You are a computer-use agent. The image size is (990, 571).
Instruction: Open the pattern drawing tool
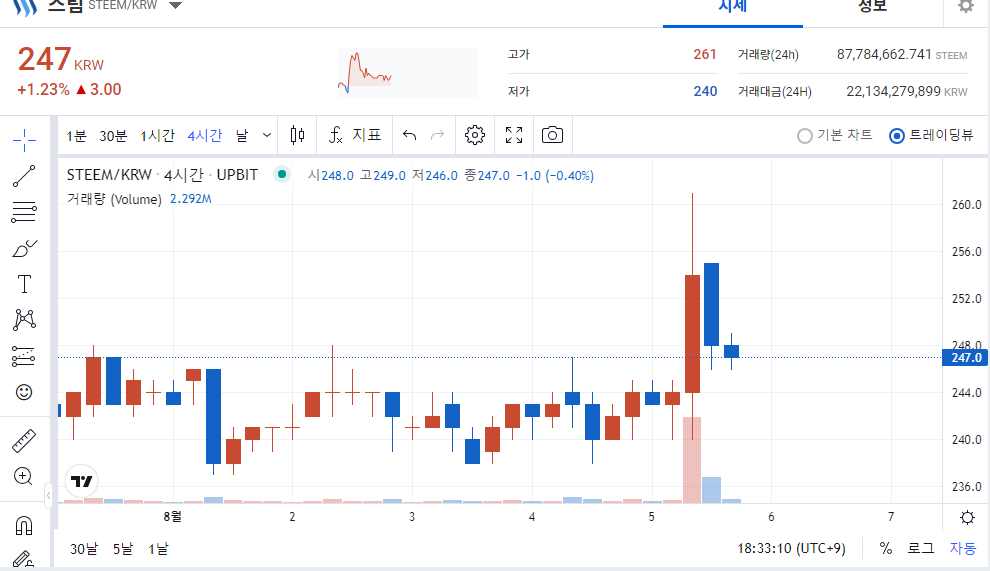click(24, 320)
